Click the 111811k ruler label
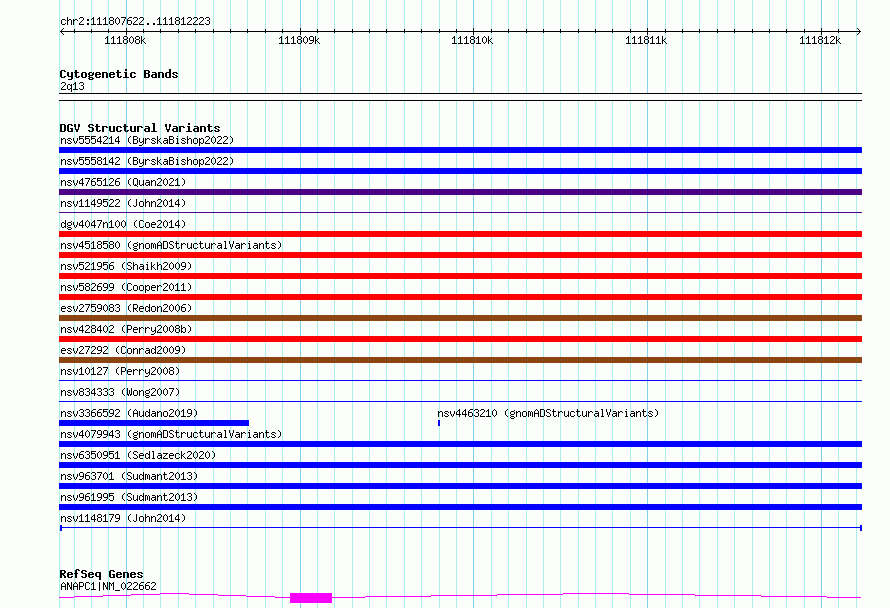Viewport: 890px width, 608px height. [646, 40]
